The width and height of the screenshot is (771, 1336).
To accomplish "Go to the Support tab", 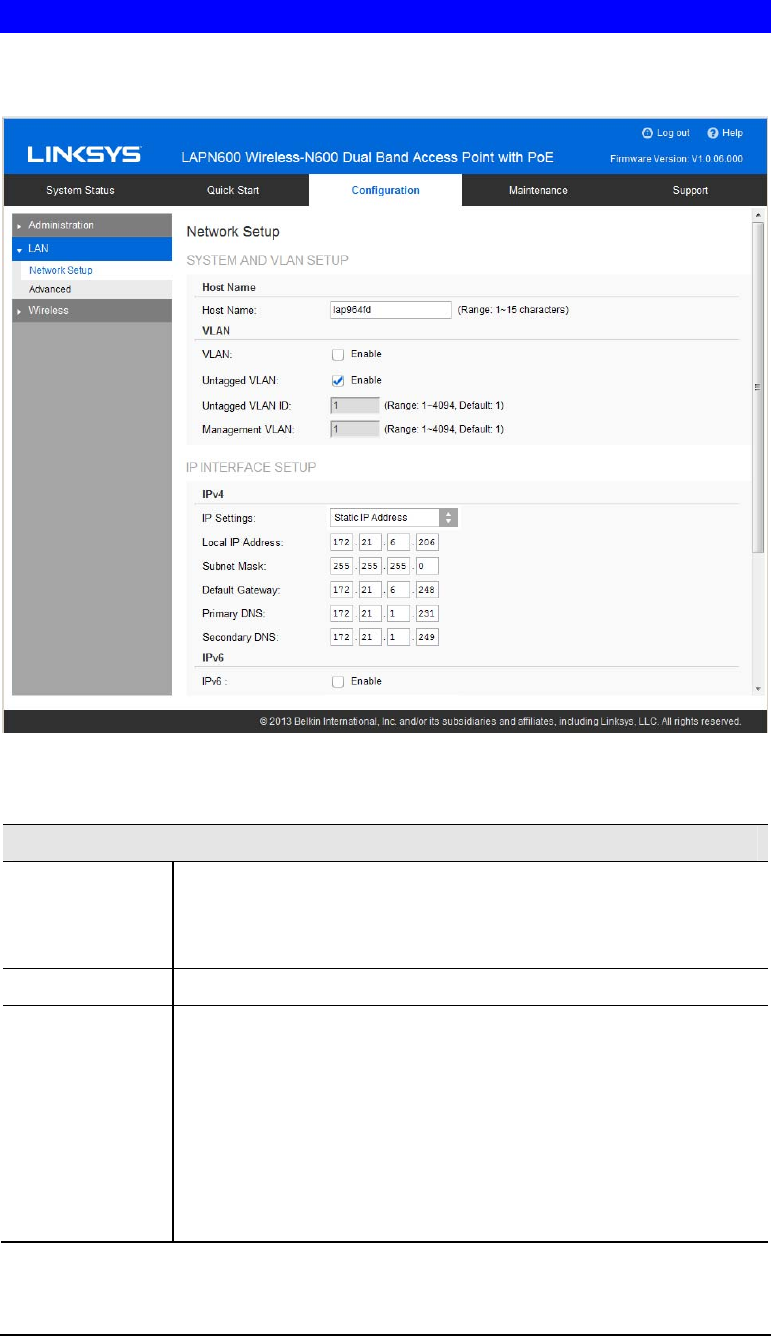I will click(x=690, y=190).
